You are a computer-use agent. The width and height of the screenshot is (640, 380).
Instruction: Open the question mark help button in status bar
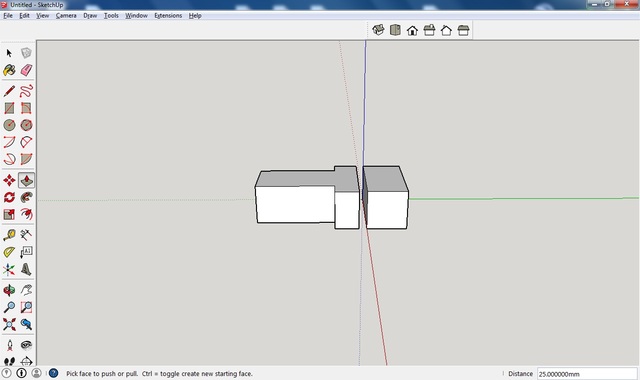(53, 373)
